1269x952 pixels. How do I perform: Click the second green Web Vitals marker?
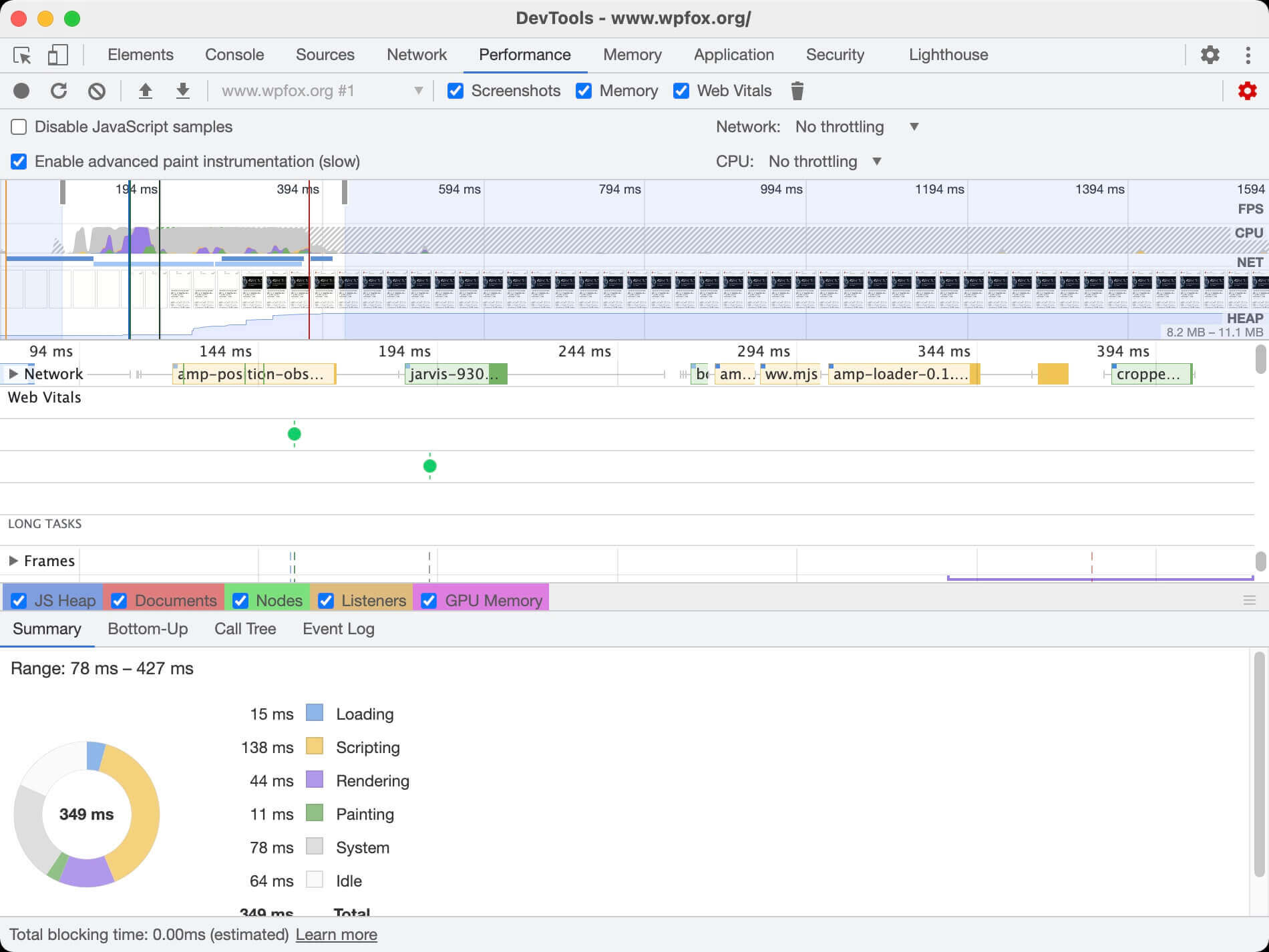coord(429,466)
